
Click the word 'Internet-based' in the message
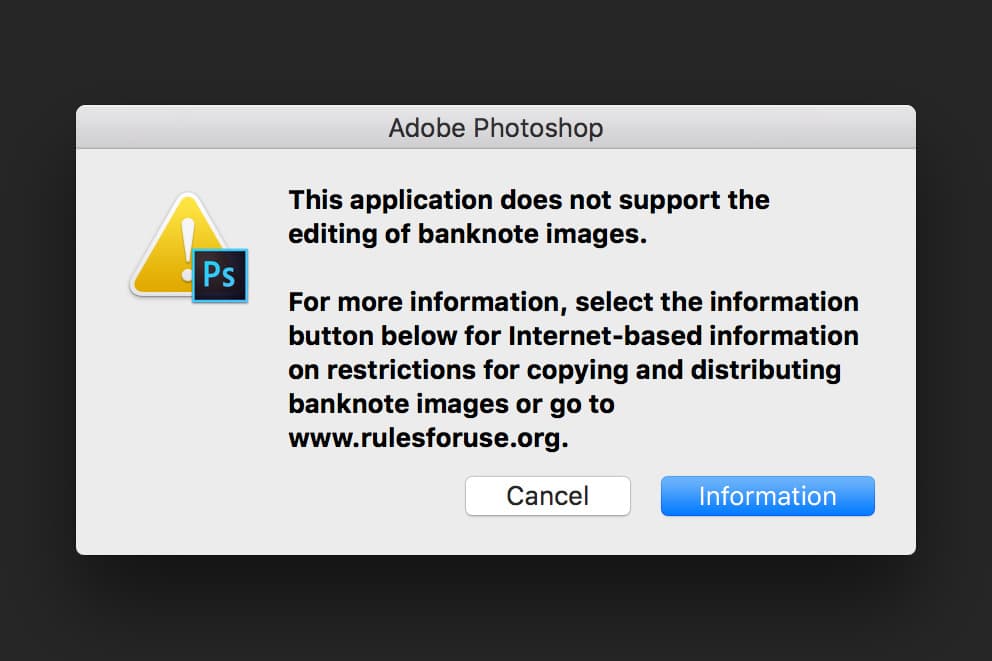(605, 336)
